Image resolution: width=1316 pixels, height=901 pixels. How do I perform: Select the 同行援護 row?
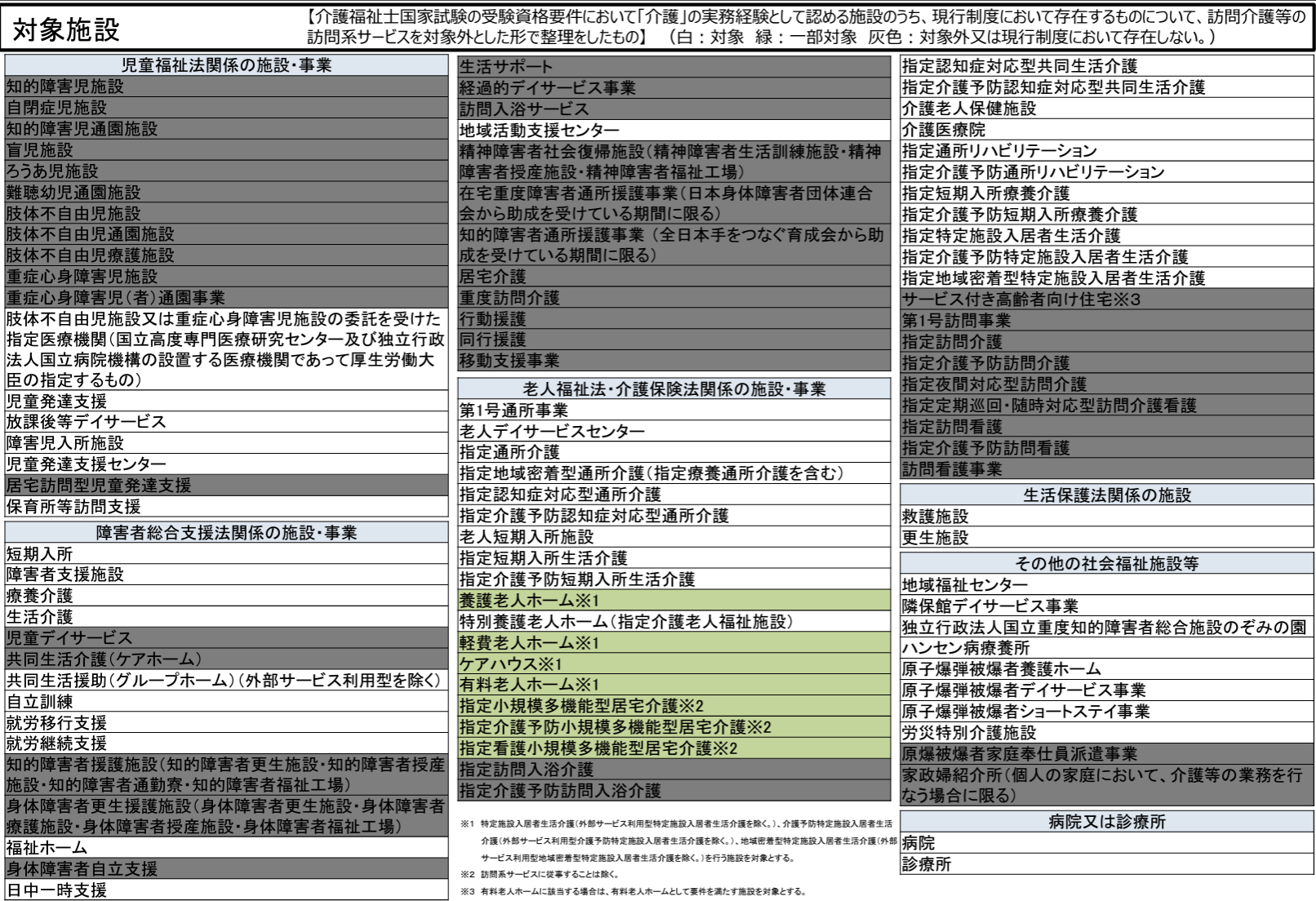tap(674, 340)
